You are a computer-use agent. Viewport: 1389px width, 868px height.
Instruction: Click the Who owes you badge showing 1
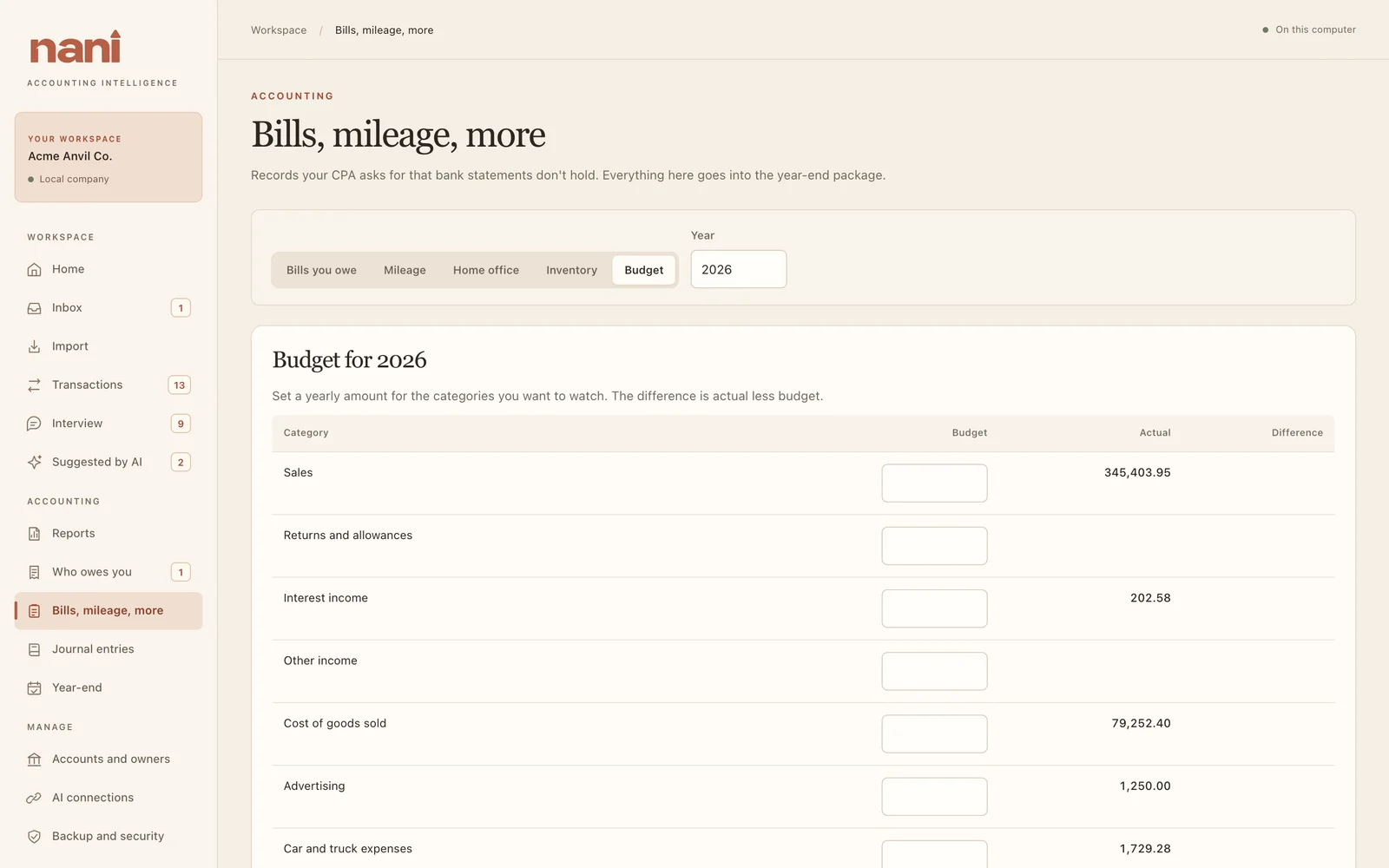point(181,572)
